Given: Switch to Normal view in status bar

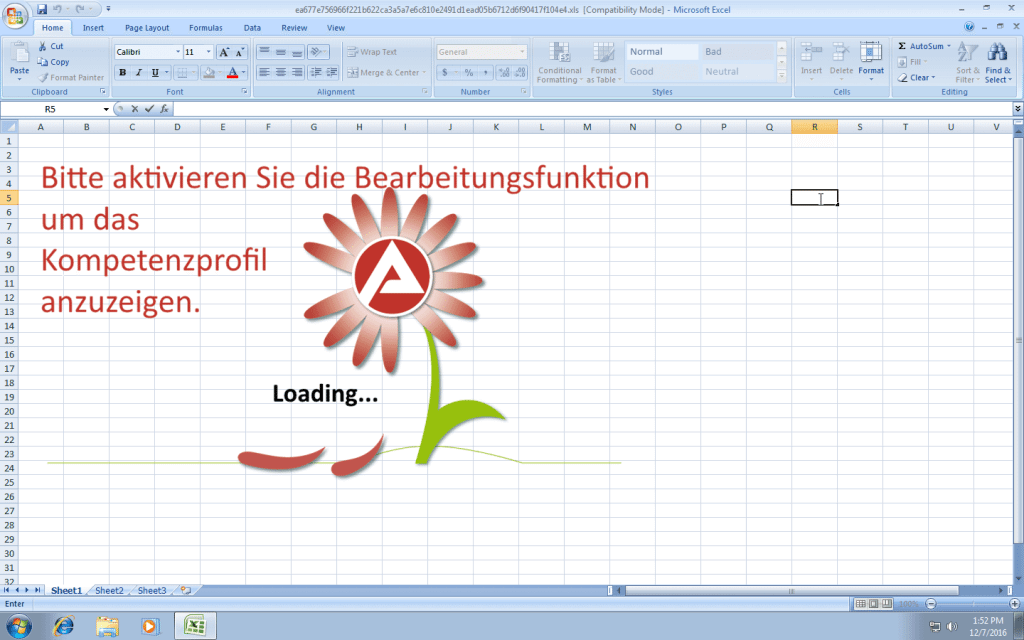Looking at the screenshot, I should [x=861, y=604].
